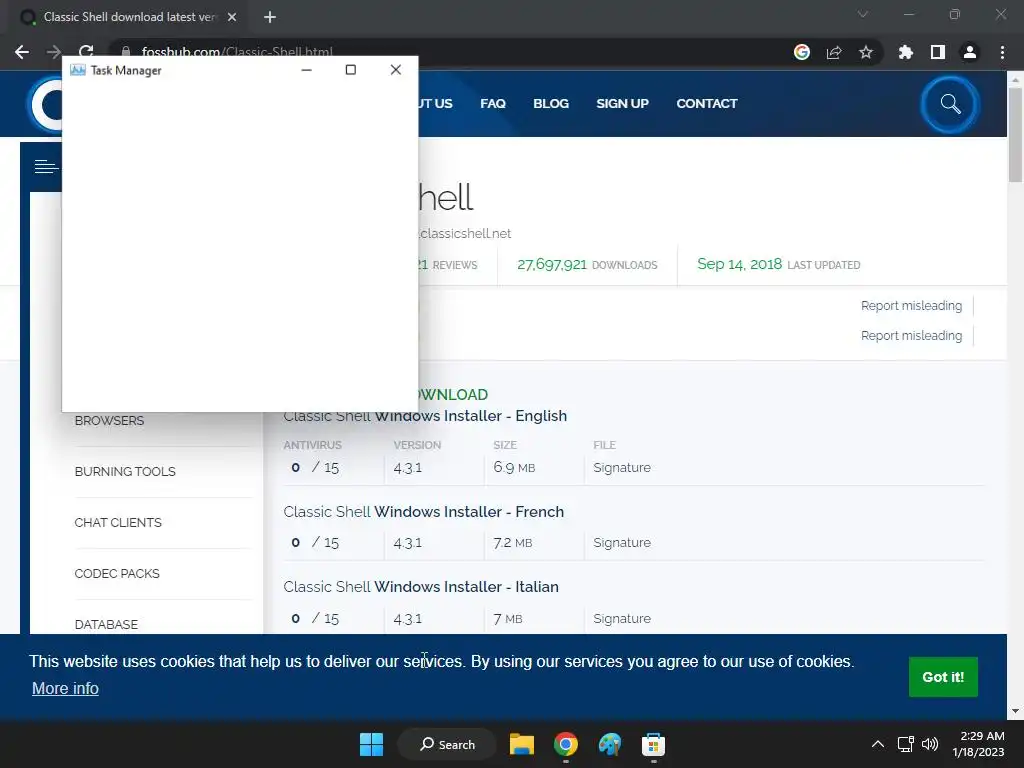Click the 6.9 MB size value

[514, 468]
